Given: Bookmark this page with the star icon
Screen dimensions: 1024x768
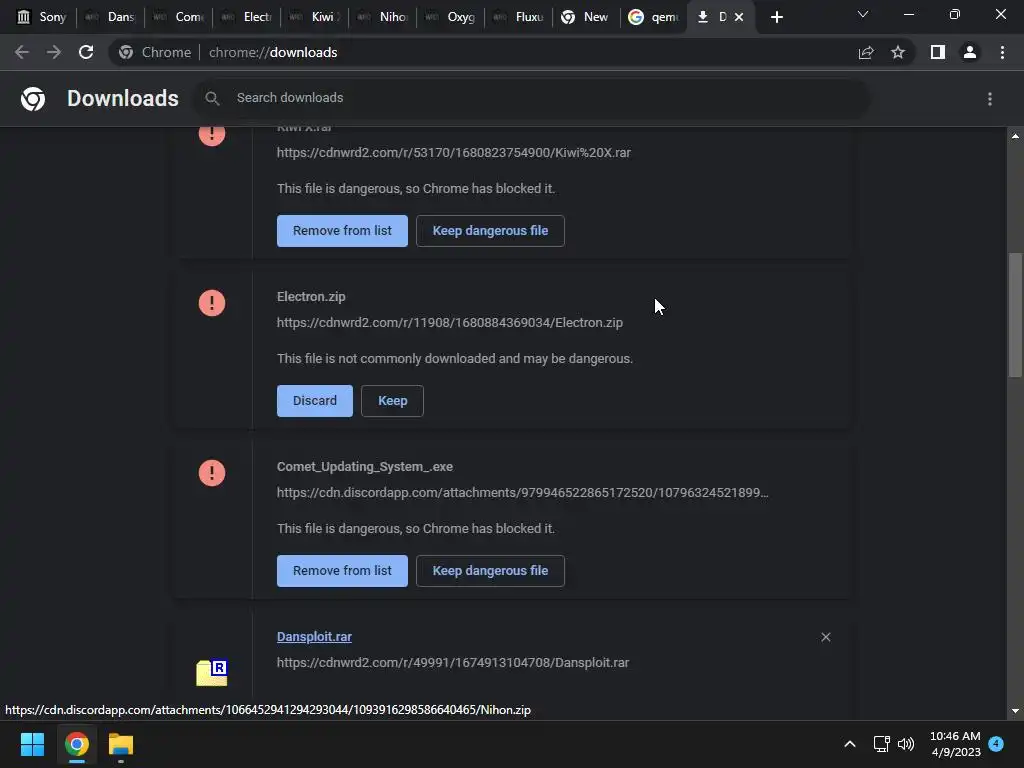Looking at the screenshot, I should 898,52.
